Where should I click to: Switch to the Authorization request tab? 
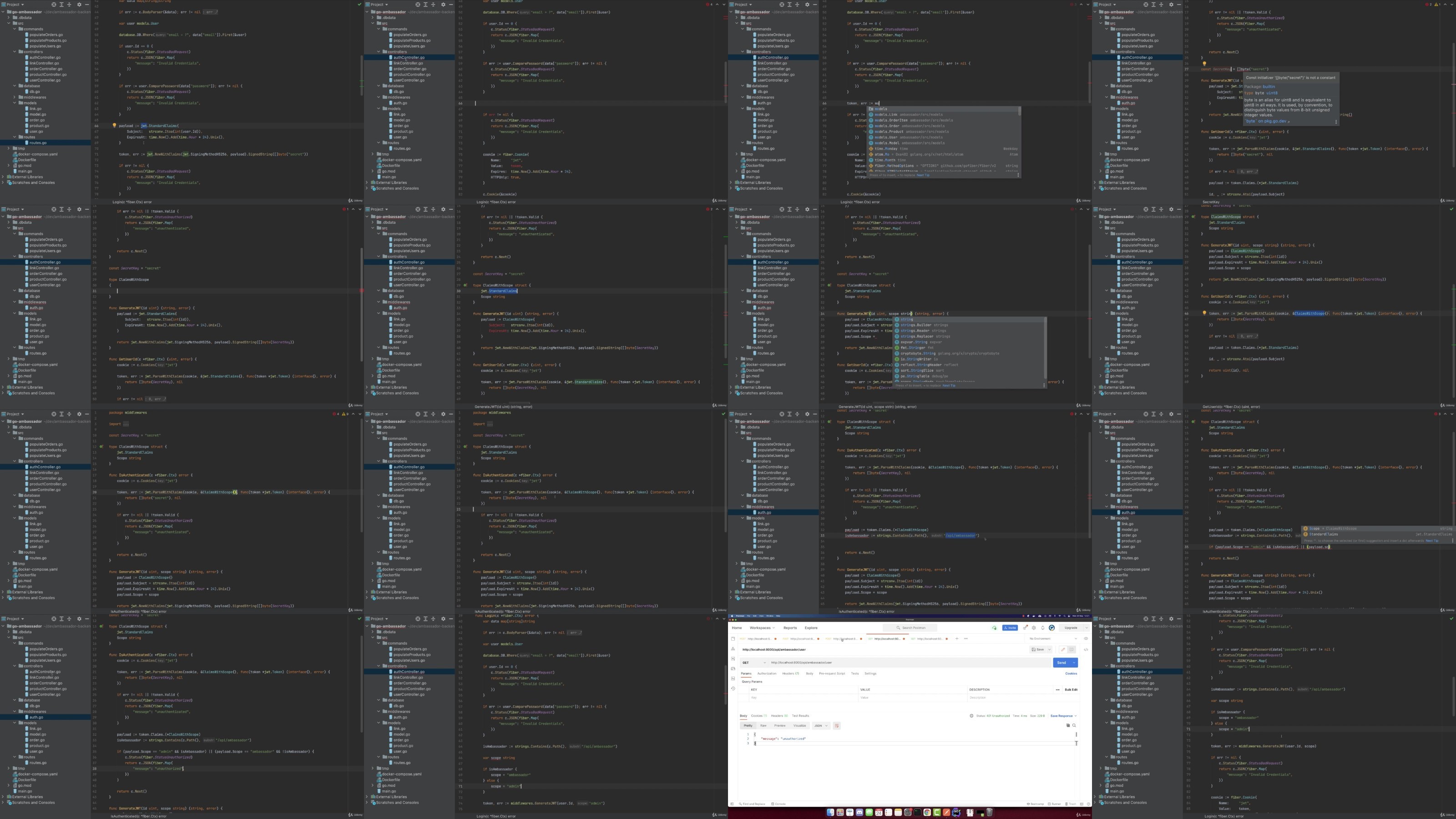(767, 673)
